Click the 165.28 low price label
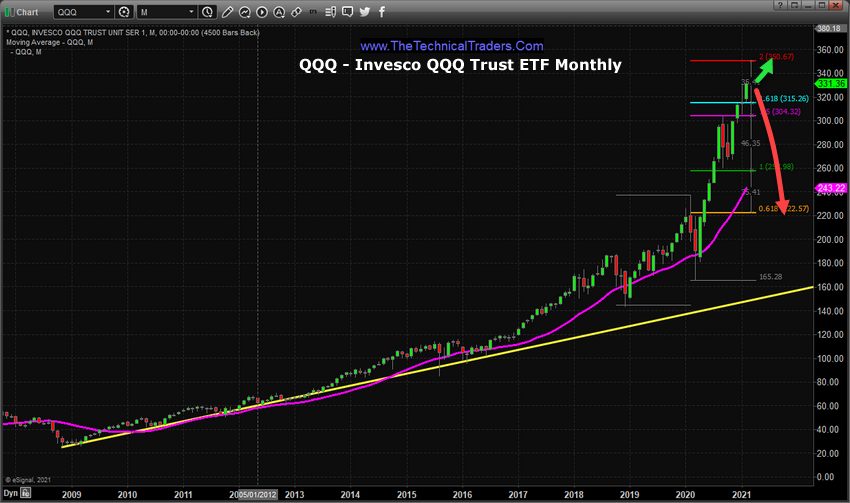Screen dimensions: 850x503 coord(770,277)
